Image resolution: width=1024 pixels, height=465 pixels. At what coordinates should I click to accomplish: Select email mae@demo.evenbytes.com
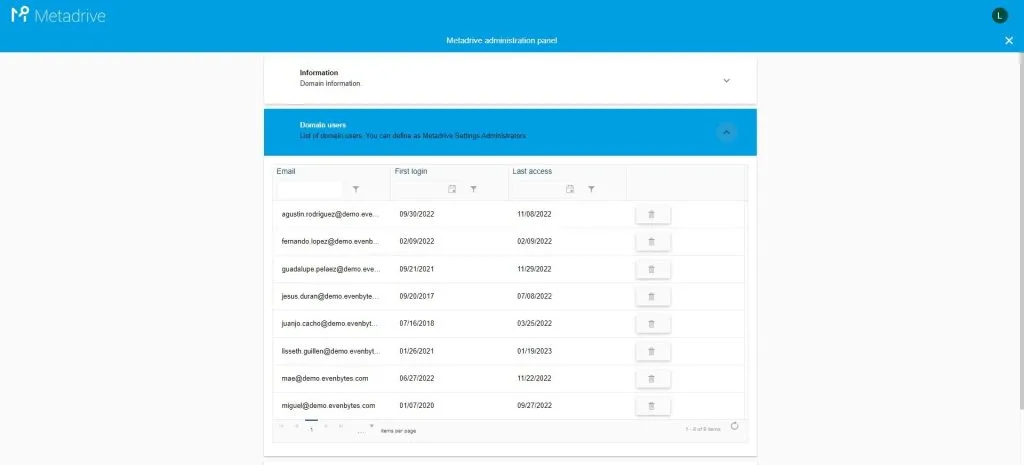325,379
